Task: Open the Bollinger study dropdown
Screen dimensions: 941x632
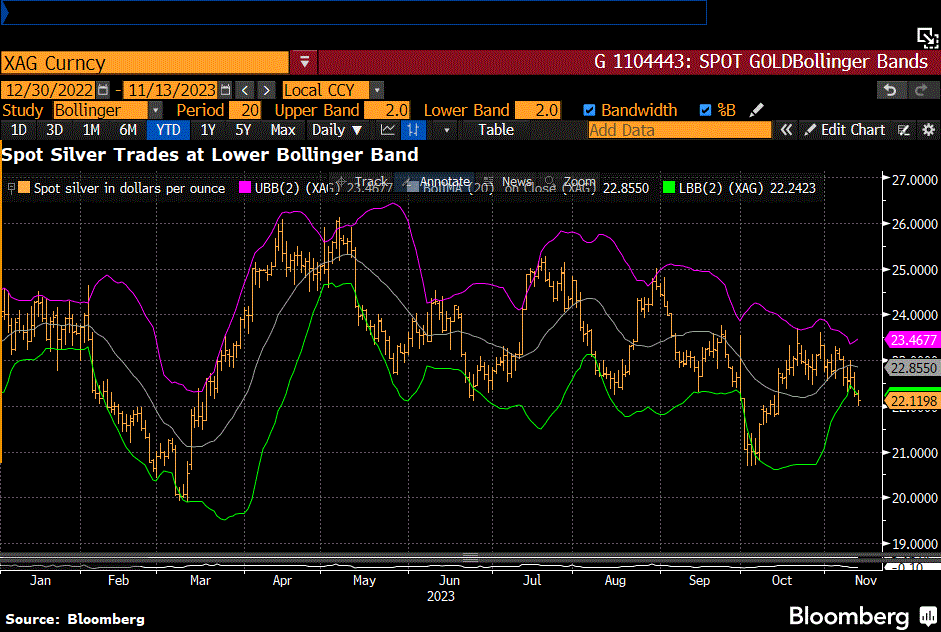Action: (x=155, y=110)
